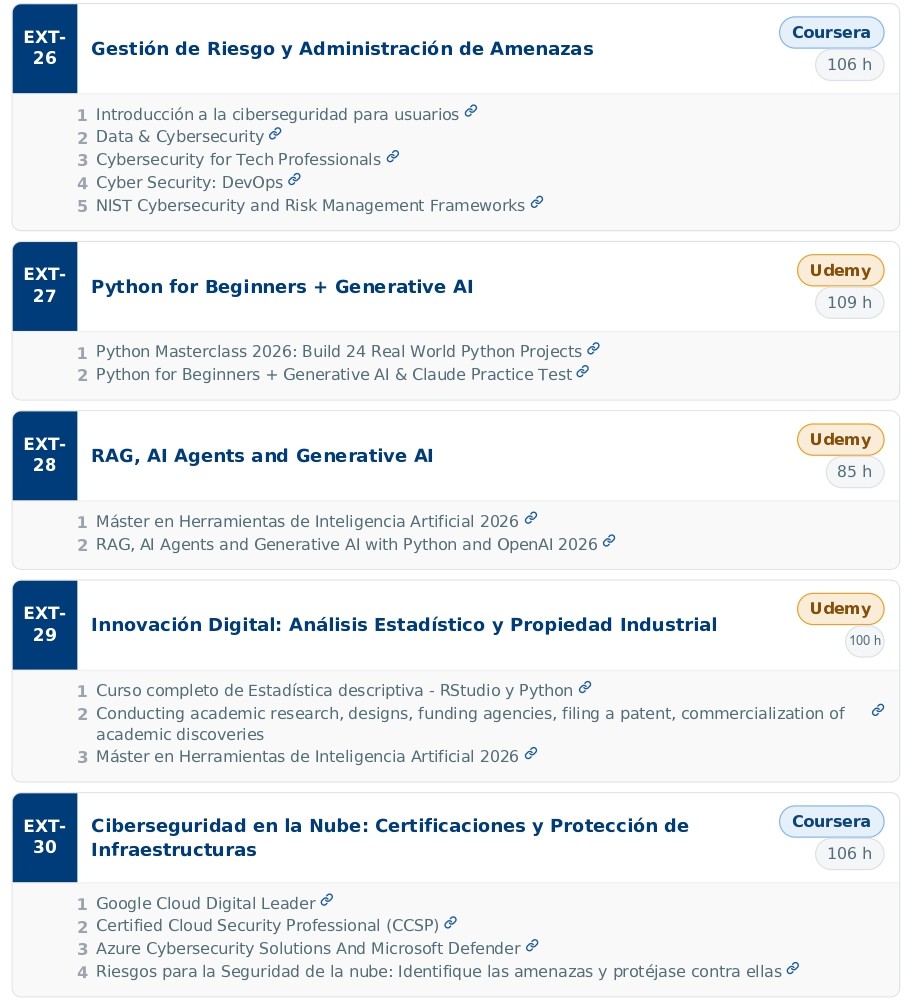Open link icon for RAG, AI Agents with OpenAI
This screenshot has width=911, height=1006.
point(609,541)
